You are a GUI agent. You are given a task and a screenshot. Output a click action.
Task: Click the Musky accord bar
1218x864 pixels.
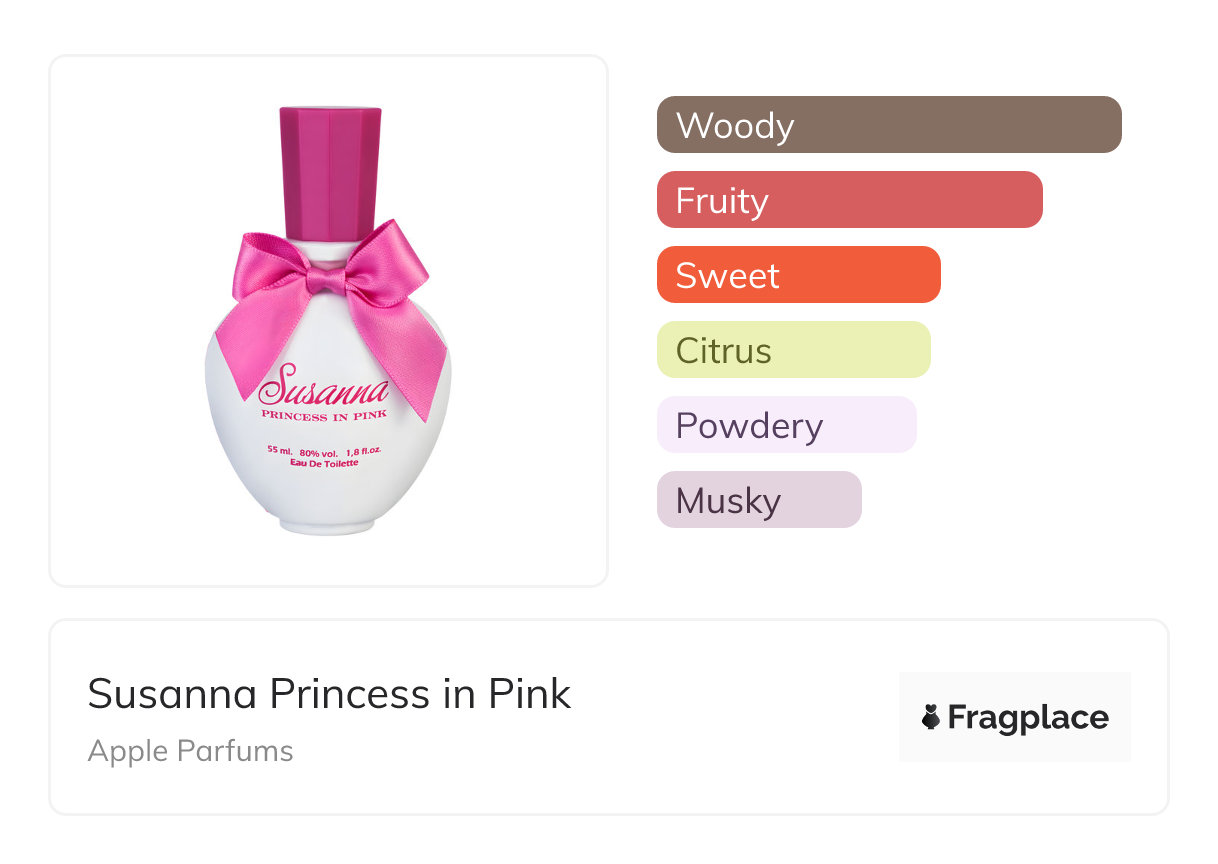pos(758,500)
